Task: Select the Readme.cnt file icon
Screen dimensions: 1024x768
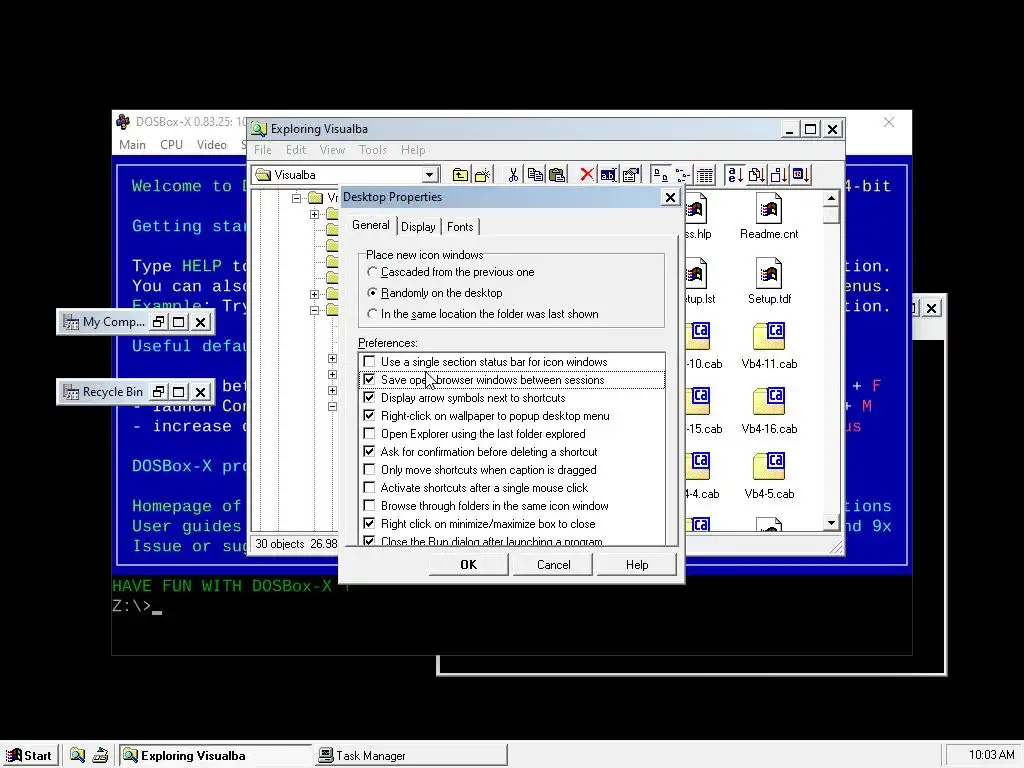Action: tap(769, 217)
